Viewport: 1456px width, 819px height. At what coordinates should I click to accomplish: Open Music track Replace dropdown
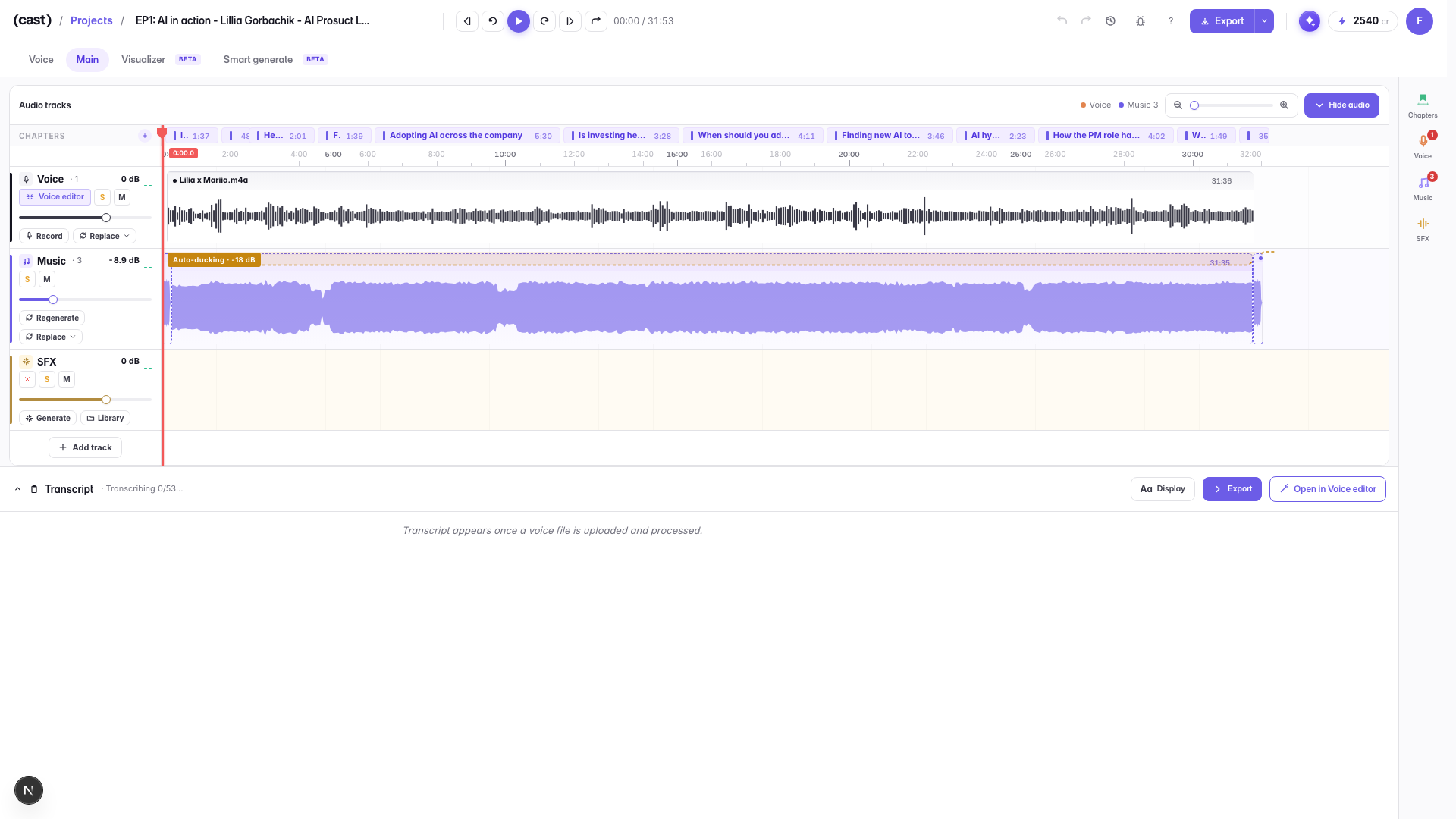click(51, 337)
